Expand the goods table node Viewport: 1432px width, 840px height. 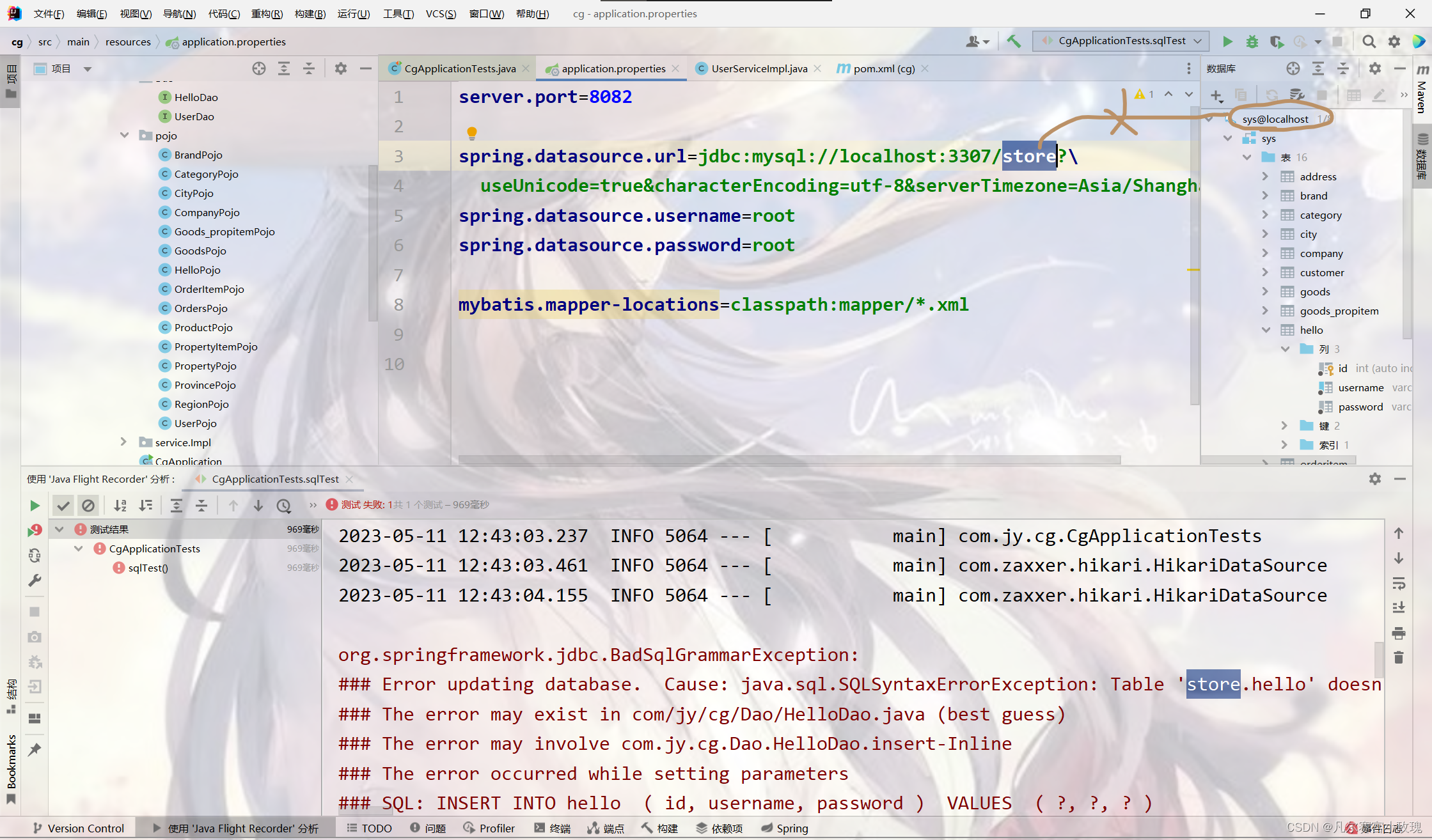(1265, 292)
